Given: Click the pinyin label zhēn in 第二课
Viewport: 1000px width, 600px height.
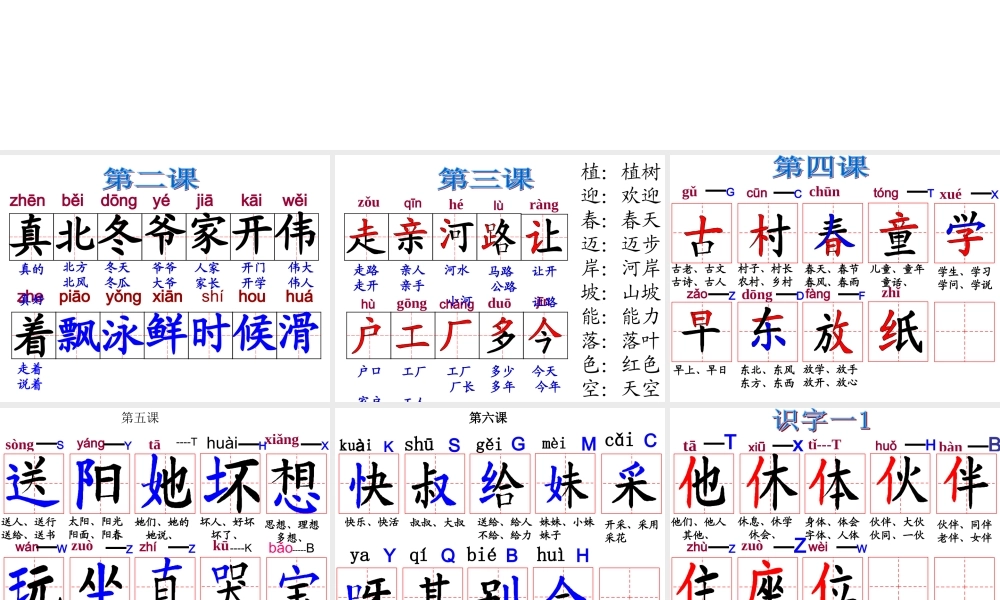Looking at the screenshot, I should point(27,200).
